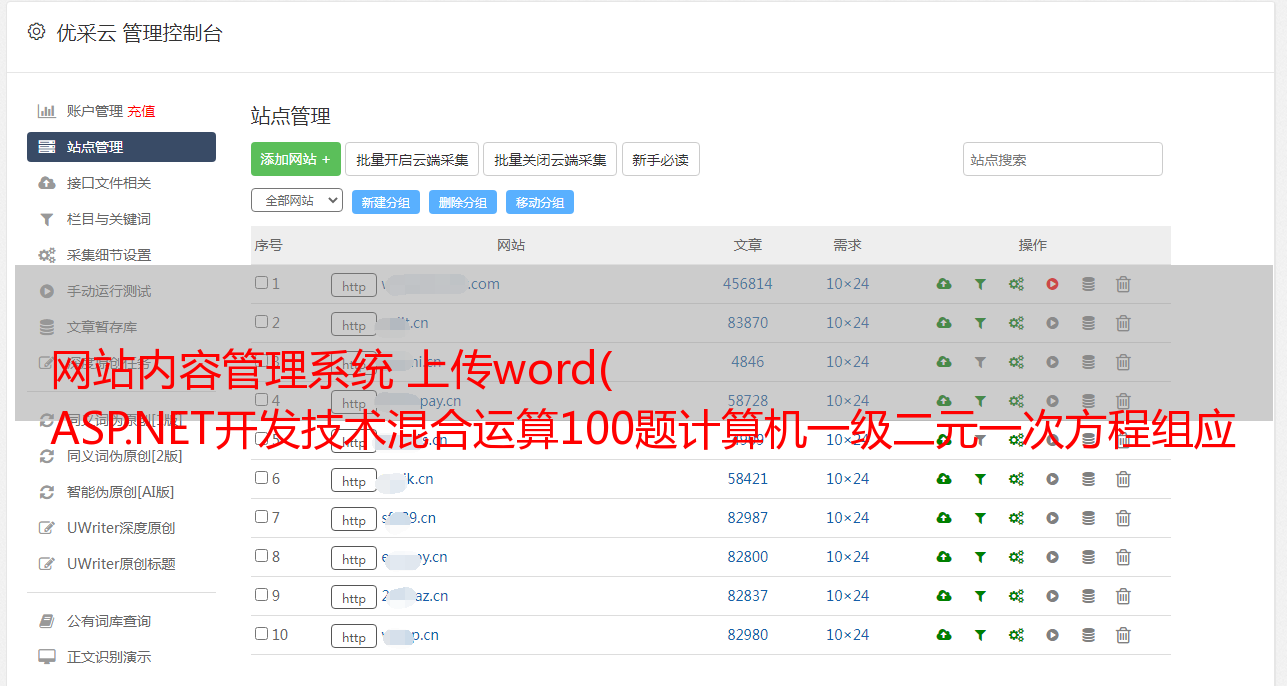Open the gears settings icon in row 8
The image size is (1287, 686).
(1016, 557)
